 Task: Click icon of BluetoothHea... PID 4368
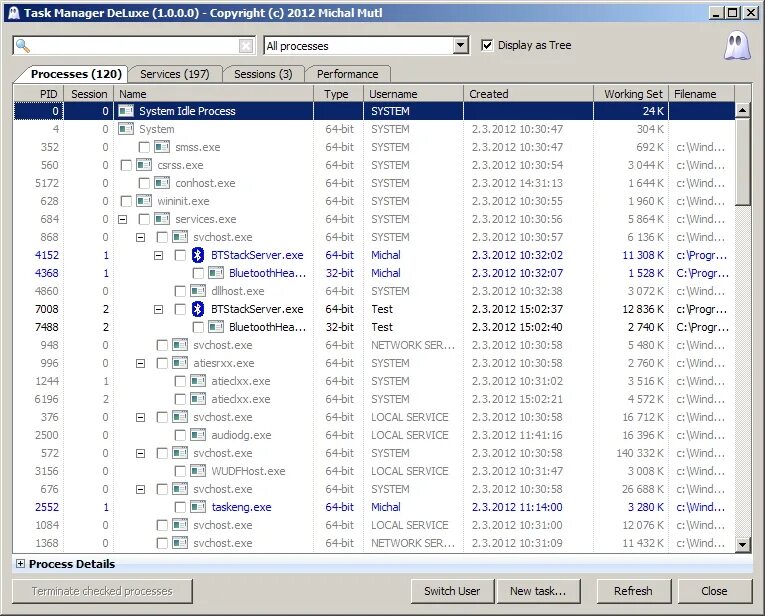tap(216, 273)
